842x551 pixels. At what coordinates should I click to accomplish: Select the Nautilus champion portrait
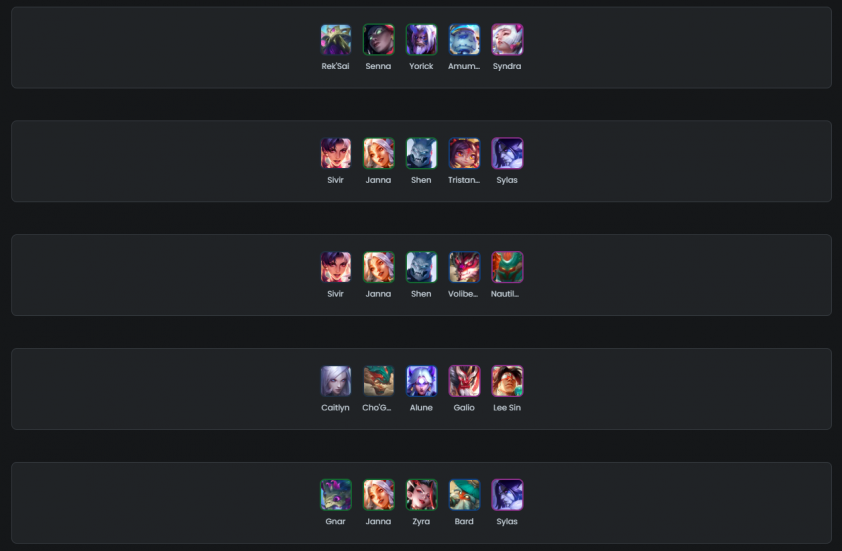click(507, 267)
